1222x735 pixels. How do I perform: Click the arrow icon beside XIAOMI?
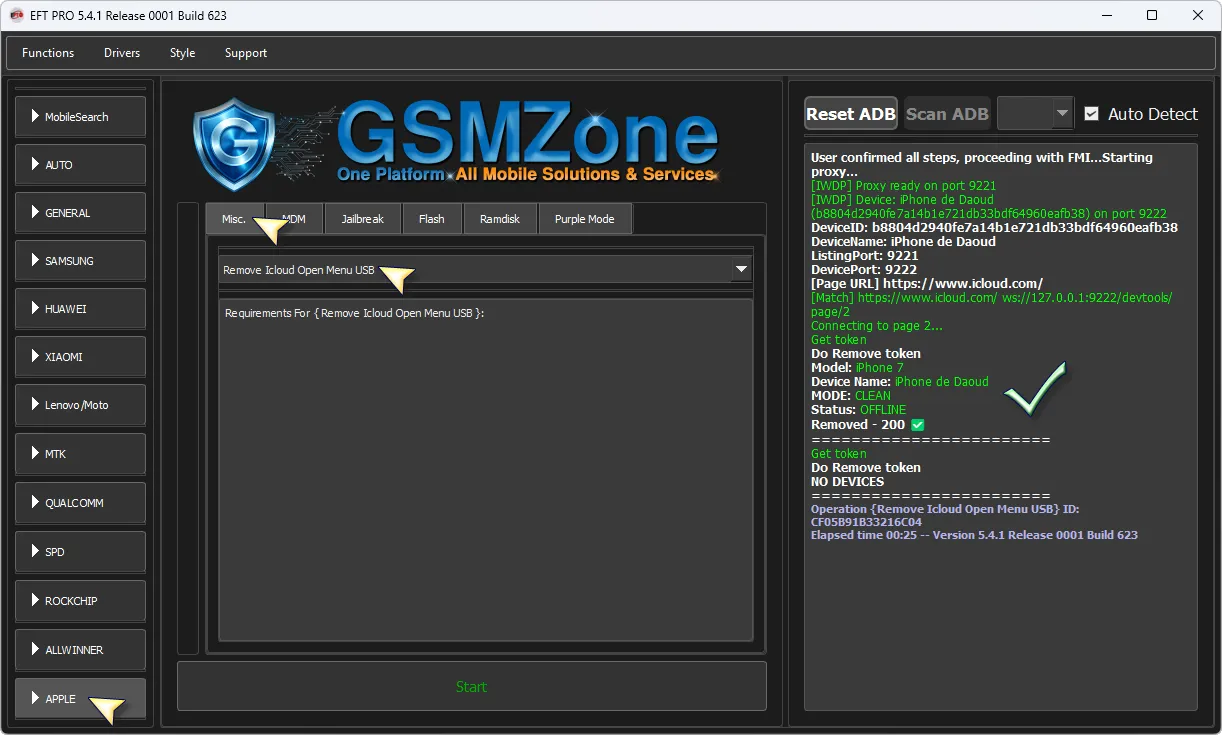click(x=35, y=357)
